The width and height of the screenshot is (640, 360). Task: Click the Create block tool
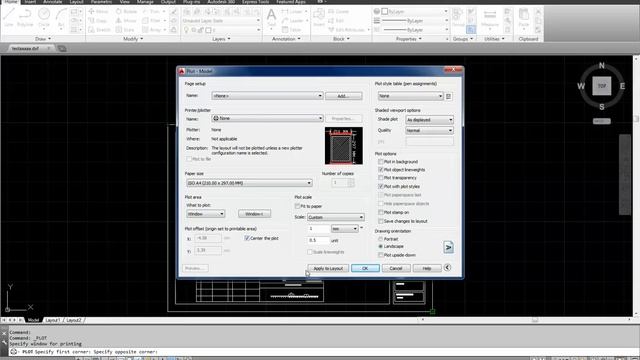(x=339, y=11)
